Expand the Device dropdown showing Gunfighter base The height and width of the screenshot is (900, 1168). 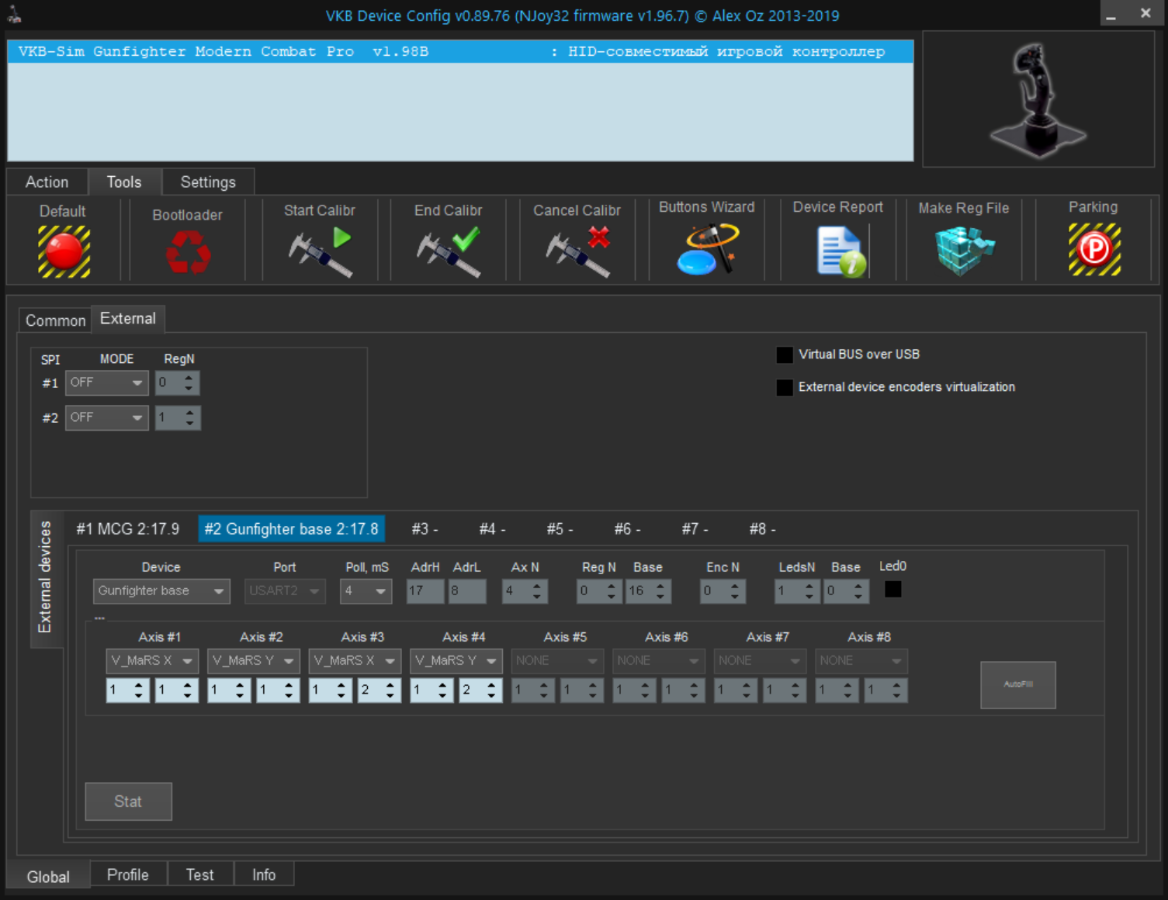point(162,591)
